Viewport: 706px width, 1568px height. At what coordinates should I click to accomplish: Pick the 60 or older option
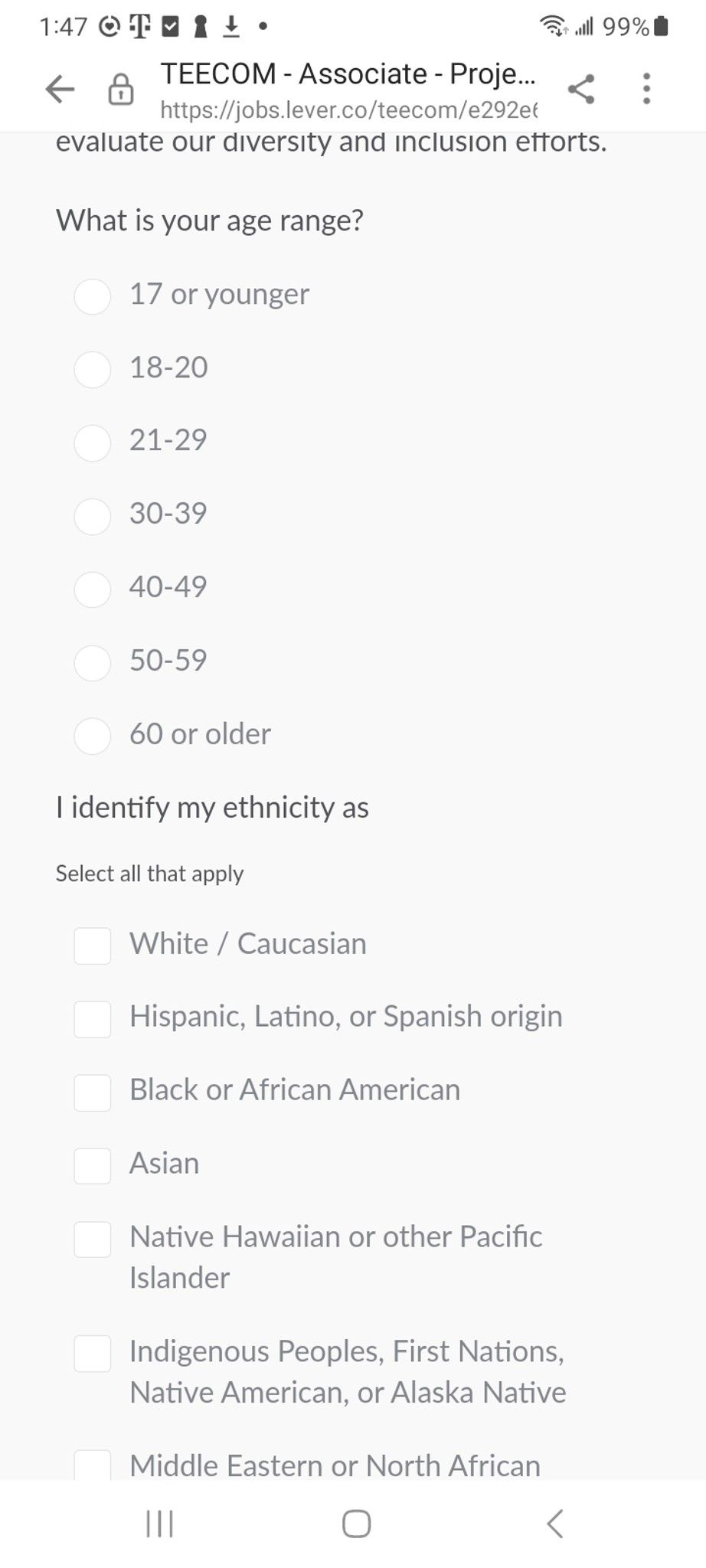point(93,736)
